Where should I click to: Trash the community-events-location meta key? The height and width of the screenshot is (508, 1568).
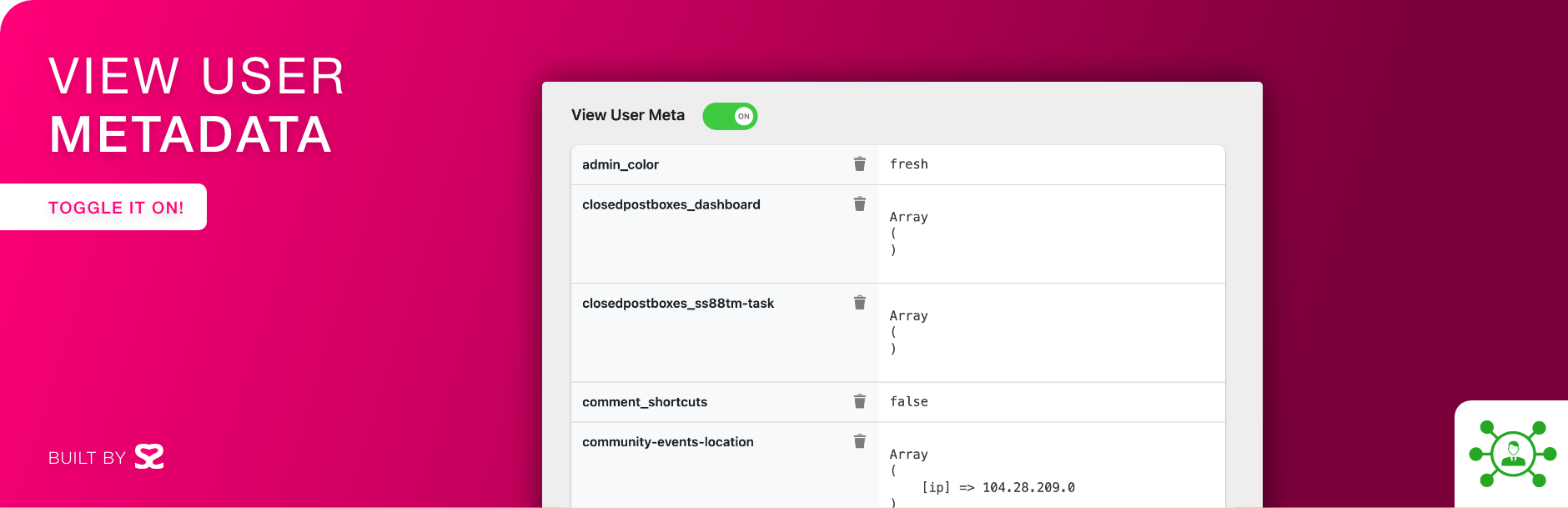(859, 441)
